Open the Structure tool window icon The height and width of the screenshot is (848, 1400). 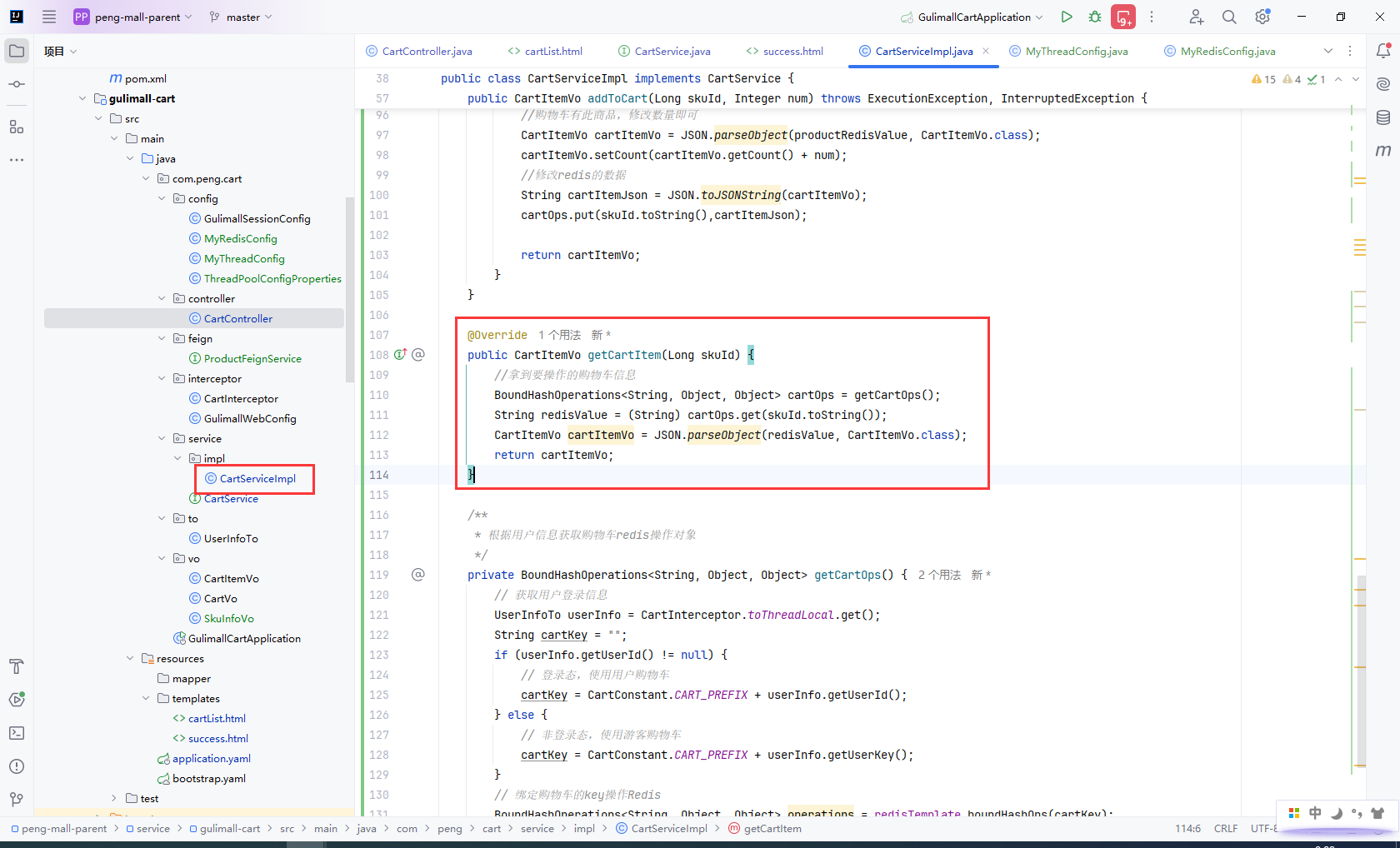point(17,127)
